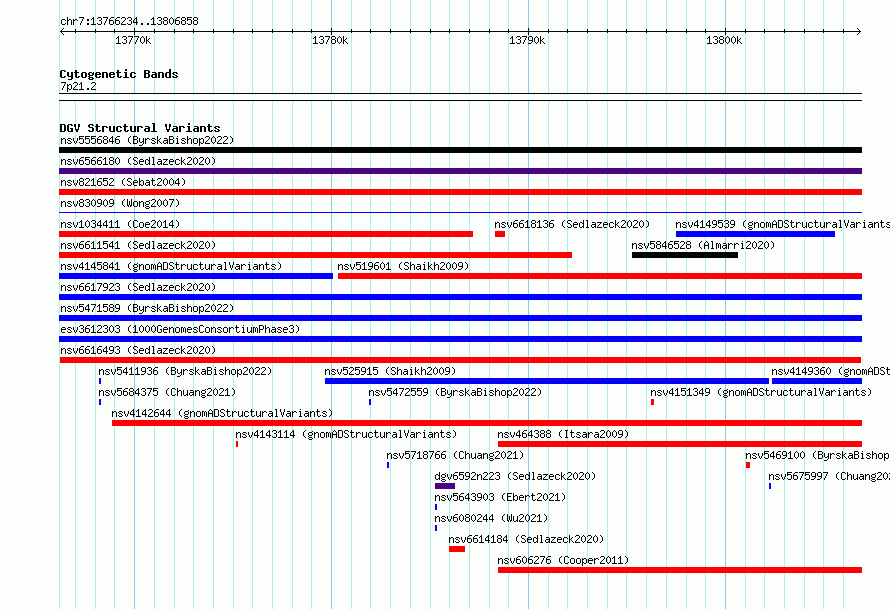Click the nsv5472559 (ByrskaBishop2022) label
The image size is (890, 609).
[455, 392]
